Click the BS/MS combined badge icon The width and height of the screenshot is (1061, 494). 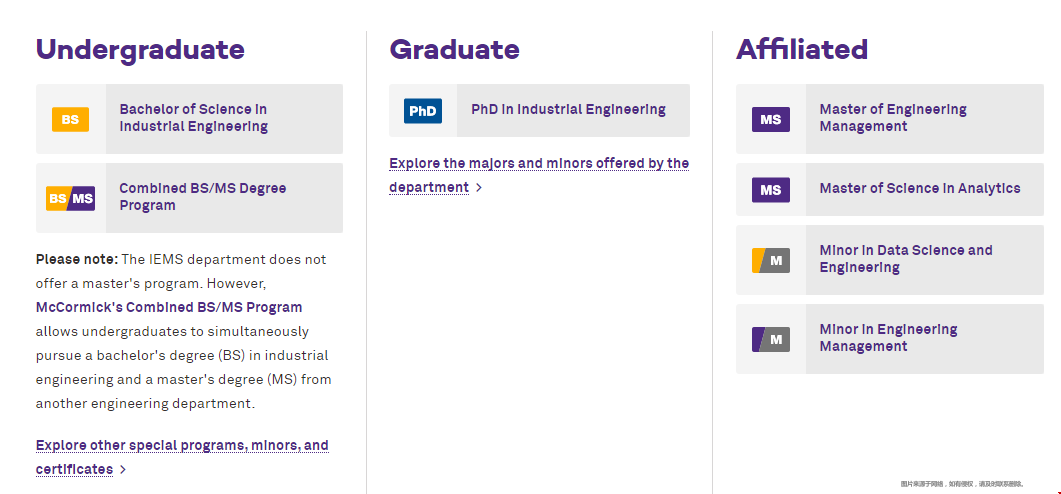coord(70,198)
